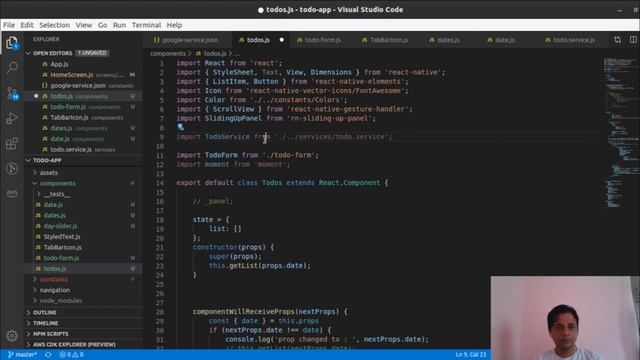Viewport: 640px width, 360px height.
Task: Open the Search view in activity bar
Action: tap(12, 67)
